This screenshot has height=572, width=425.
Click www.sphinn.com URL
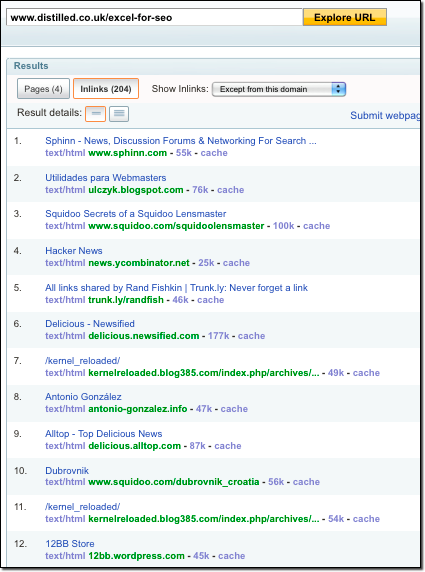127,153
